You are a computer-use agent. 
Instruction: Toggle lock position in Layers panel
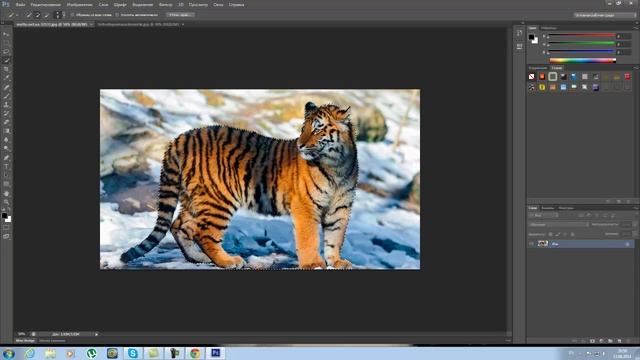pos(565,234)
